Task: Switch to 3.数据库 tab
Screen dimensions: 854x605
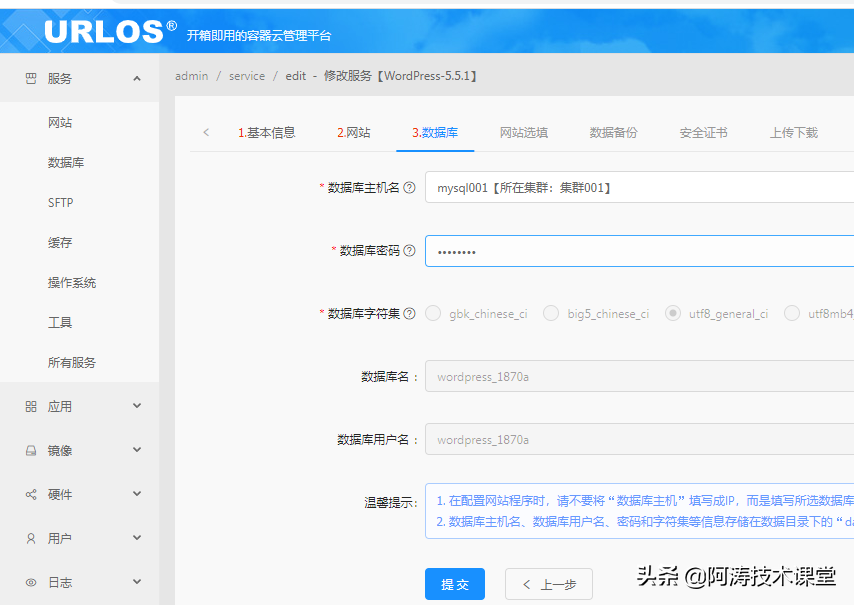Action: pos(435,132)
